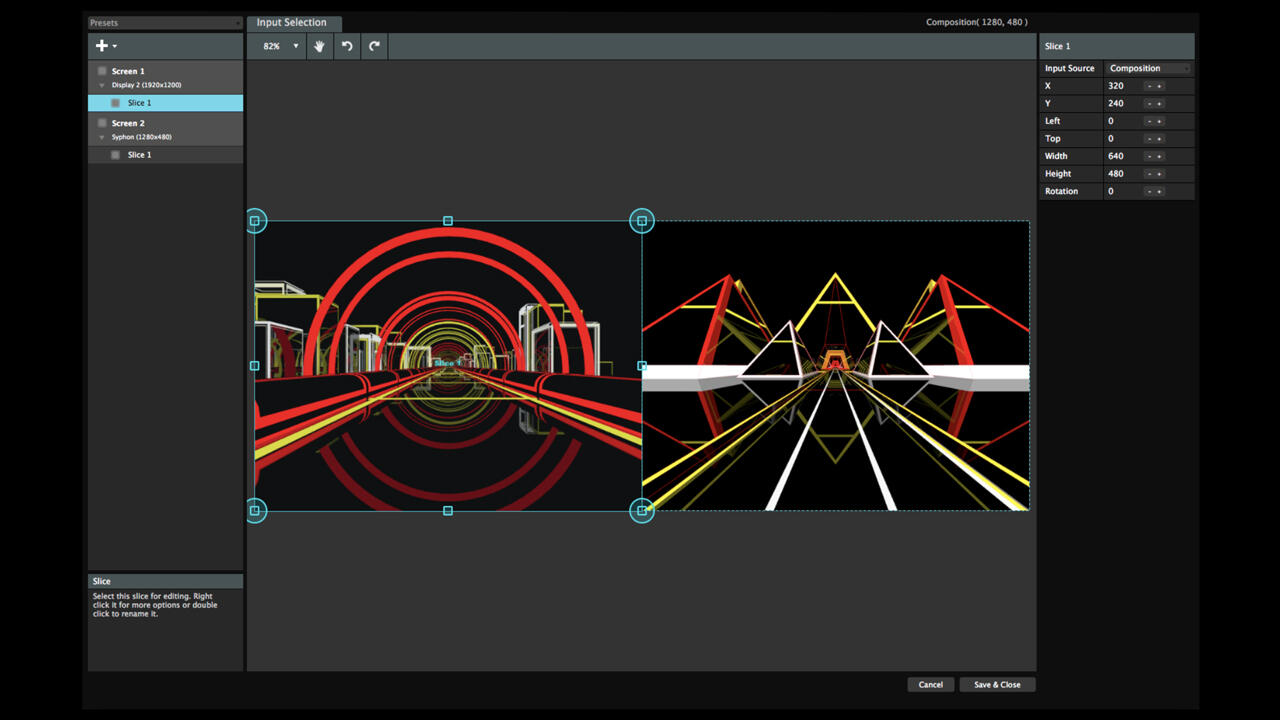
Task: Toggle the Screen 2 checkbox
Action: coord(102,123)
